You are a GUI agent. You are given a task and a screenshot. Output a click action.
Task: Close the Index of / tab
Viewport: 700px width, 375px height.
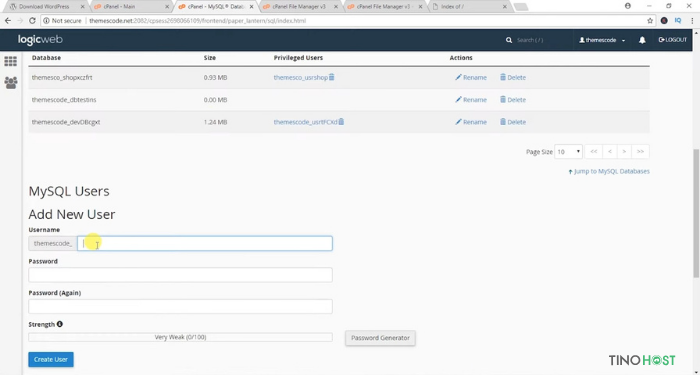(x=505, y=7)
